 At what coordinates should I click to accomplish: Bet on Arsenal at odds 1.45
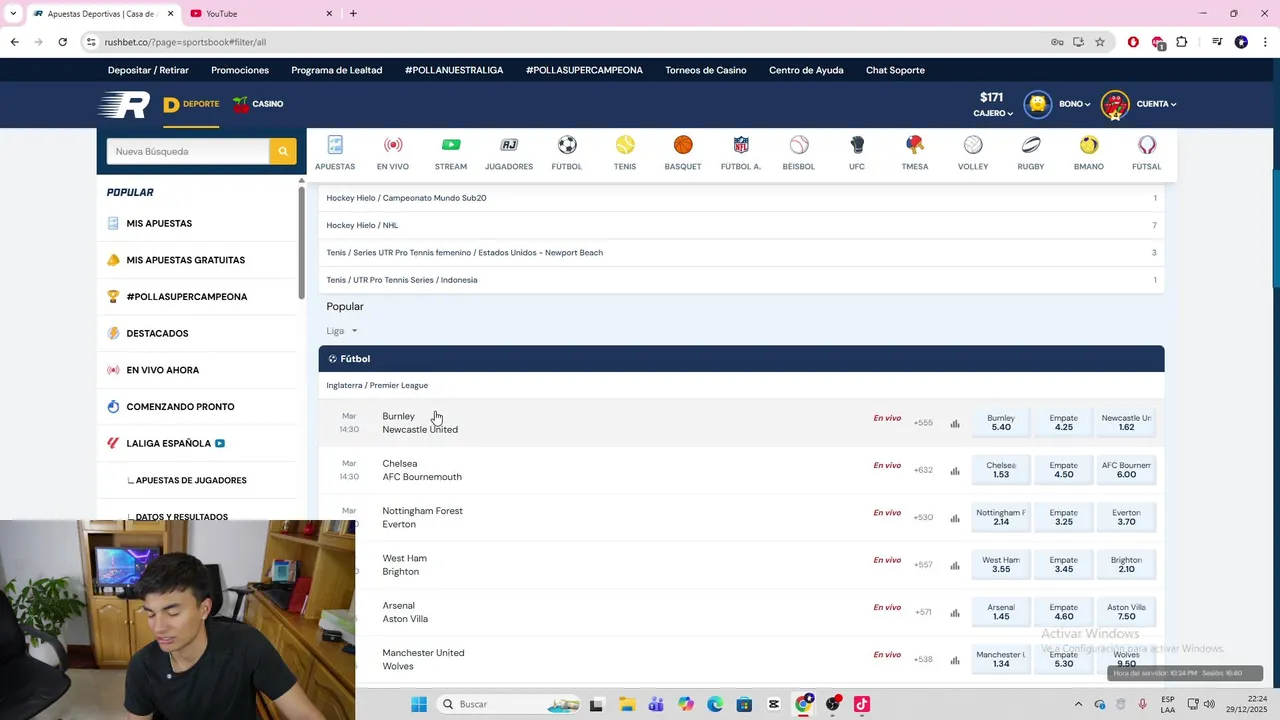[x=1001, y=612]
